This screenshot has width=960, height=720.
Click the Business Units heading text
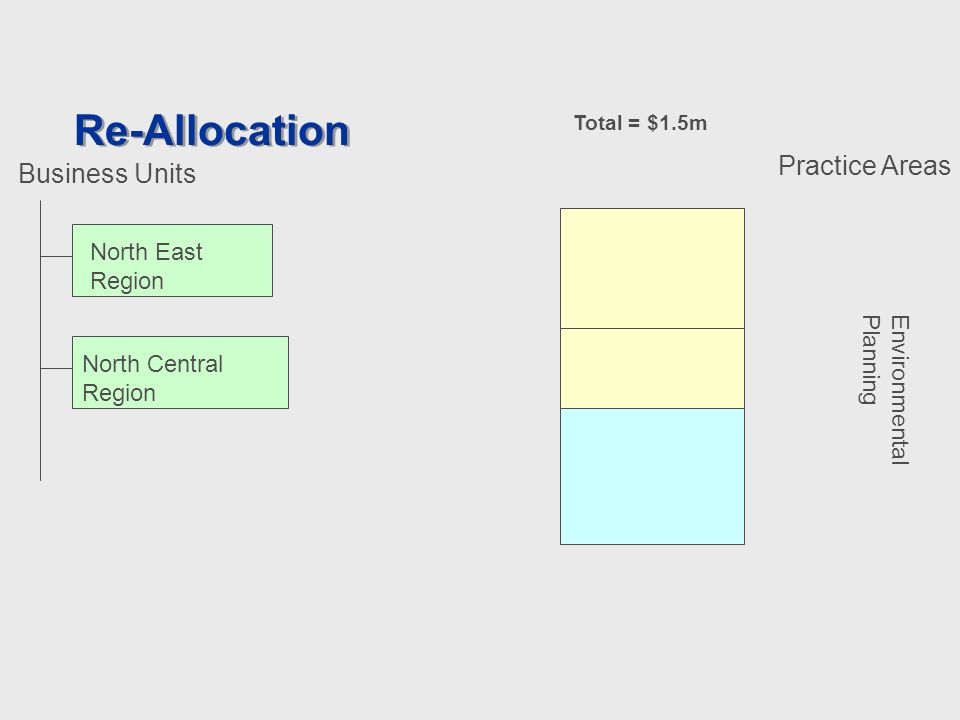(107, 174)
